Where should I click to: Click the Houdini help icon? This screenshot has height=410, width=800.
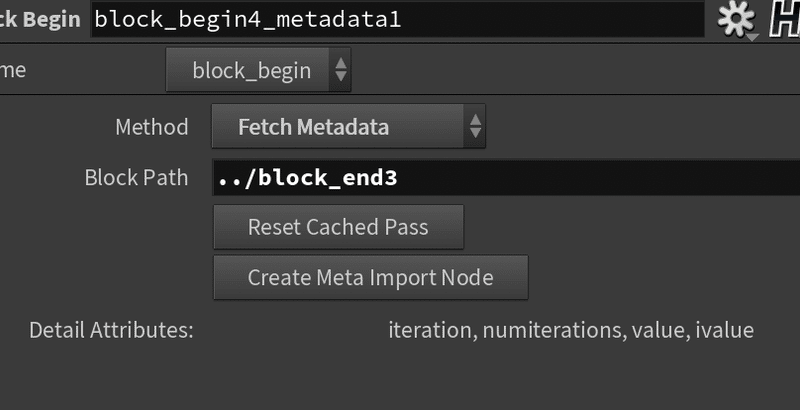782,19
